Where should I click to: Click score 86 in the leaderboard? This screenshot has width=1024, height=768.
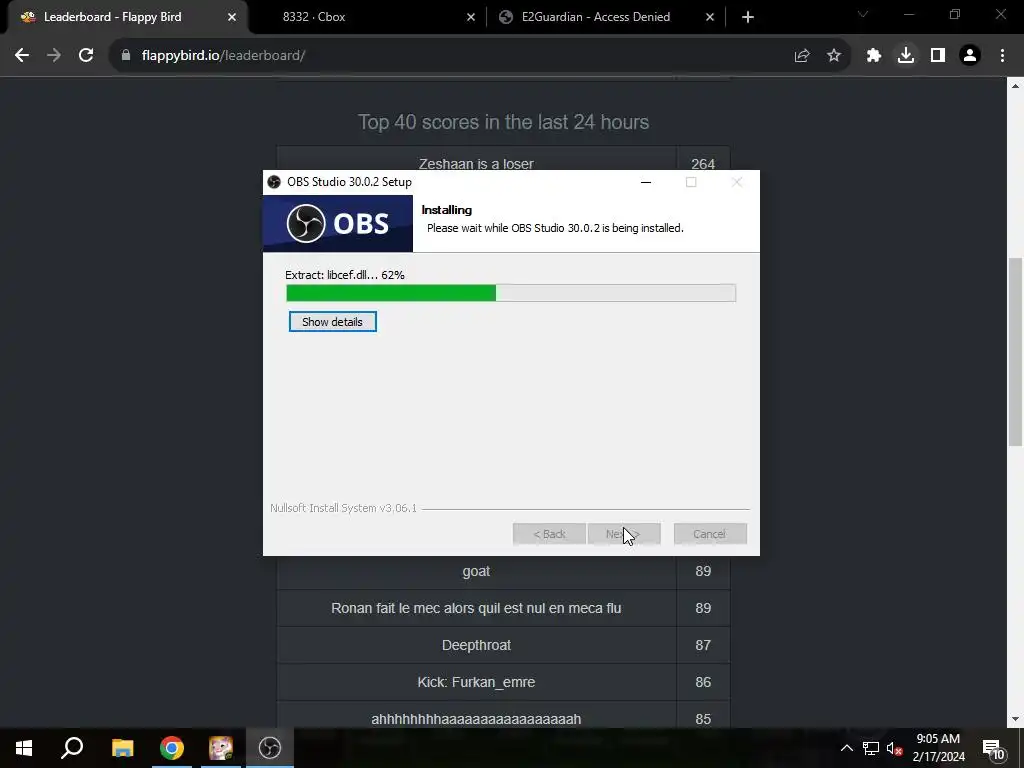click(703, 682)
